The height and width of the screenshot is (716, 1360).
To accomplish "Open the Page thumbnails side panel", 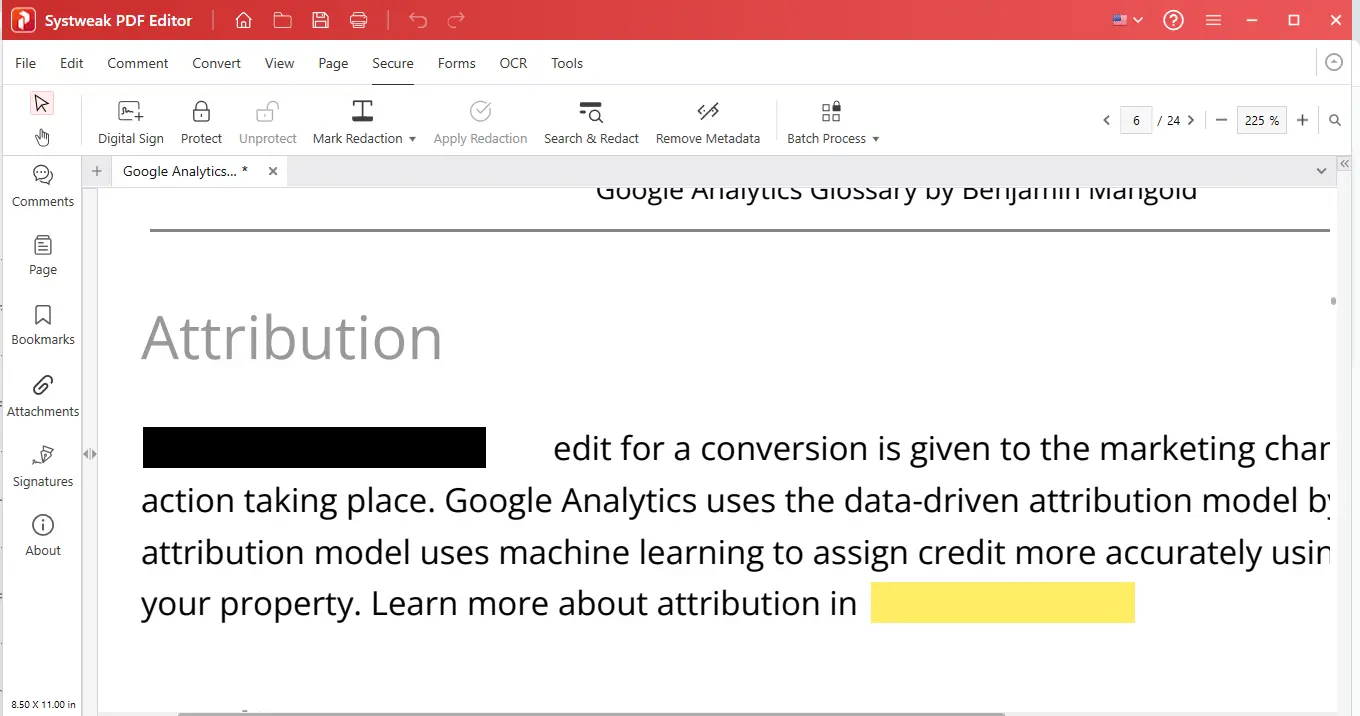I will click(x=43, y=256).
